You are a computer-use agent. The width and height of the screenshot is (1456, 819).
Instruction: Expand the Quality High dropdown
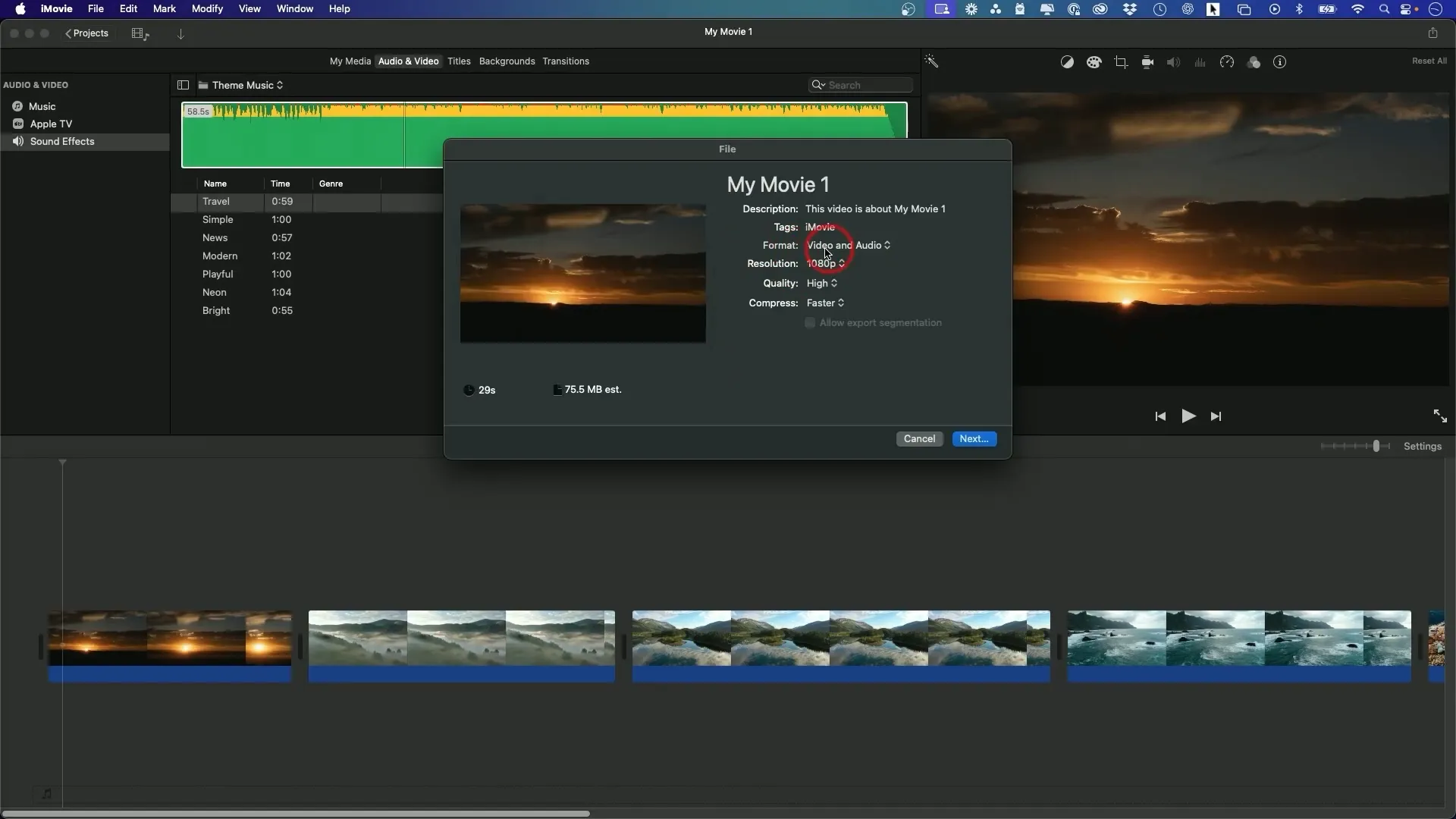822,283
